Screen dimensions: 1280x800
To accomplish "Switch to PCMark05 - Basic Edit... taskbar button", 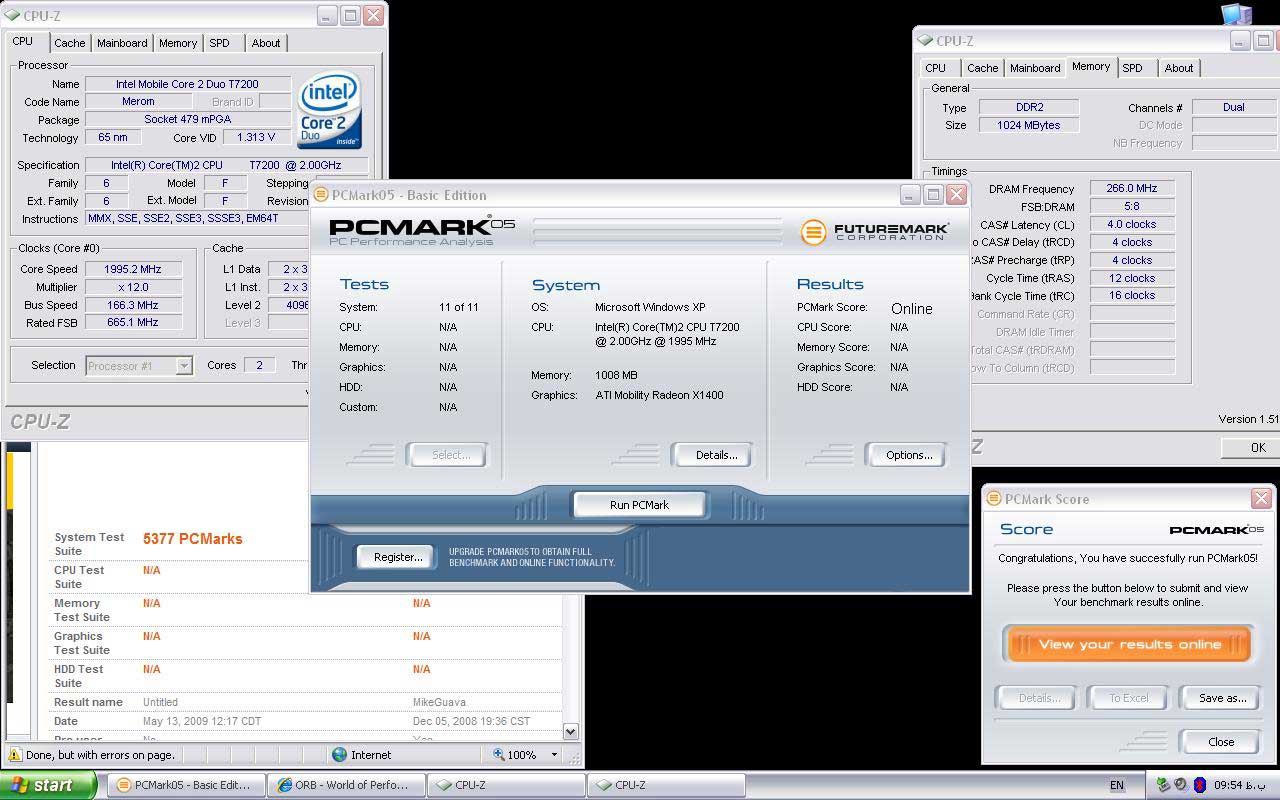I will (x=187, y=785).
